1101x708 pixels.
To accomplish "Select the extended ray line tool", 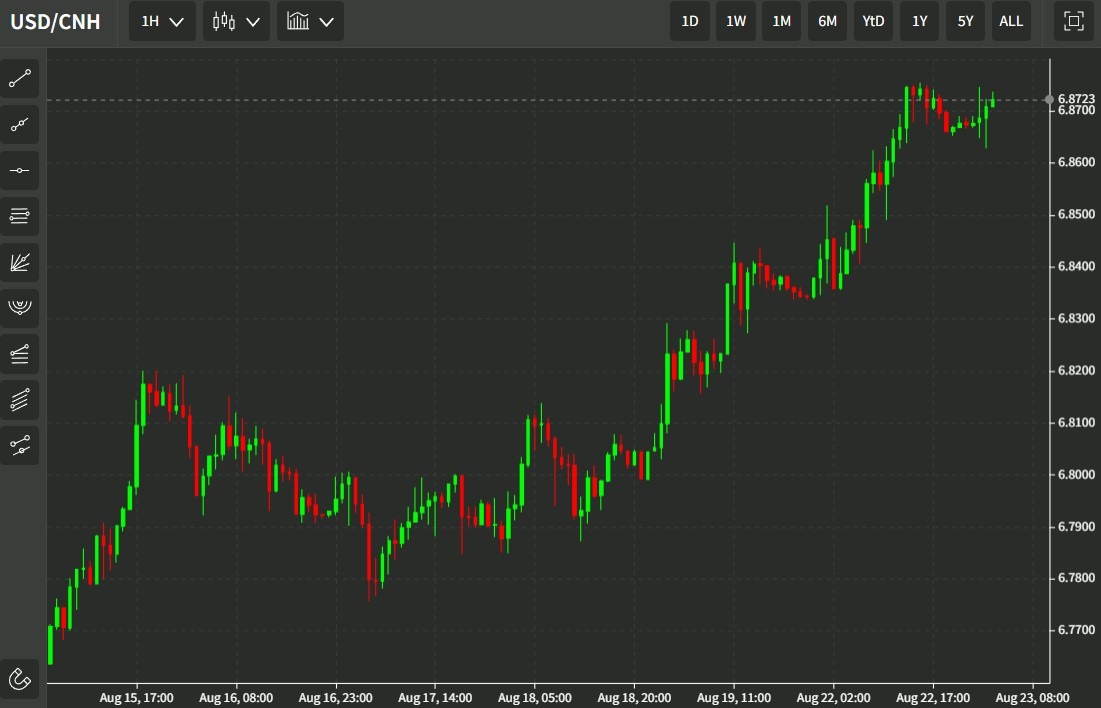I will point(20,125).
